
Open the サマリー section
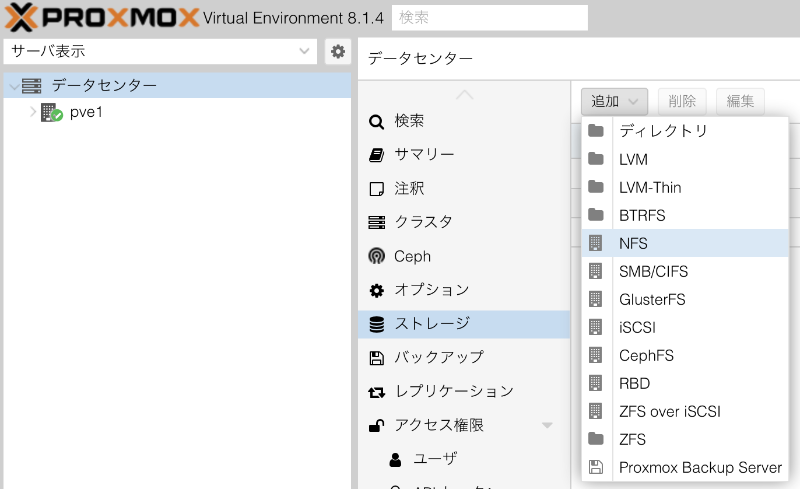click(x=424, y=154)
